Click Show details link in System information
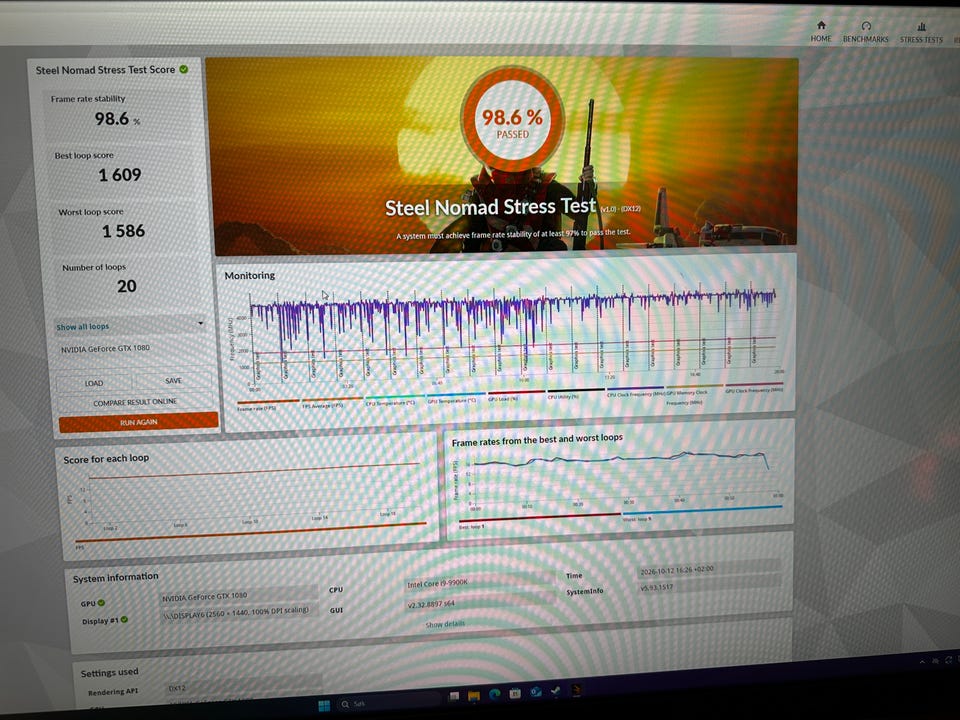This screenshot has height=720, width=960. (x=445, y=624)
